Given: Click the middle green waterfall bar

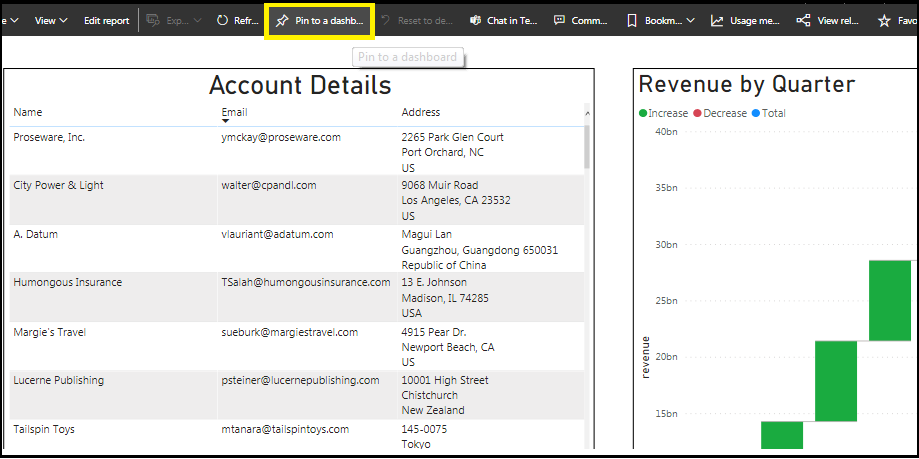Looking at the screenshot, I should click(x=836, y=381).
